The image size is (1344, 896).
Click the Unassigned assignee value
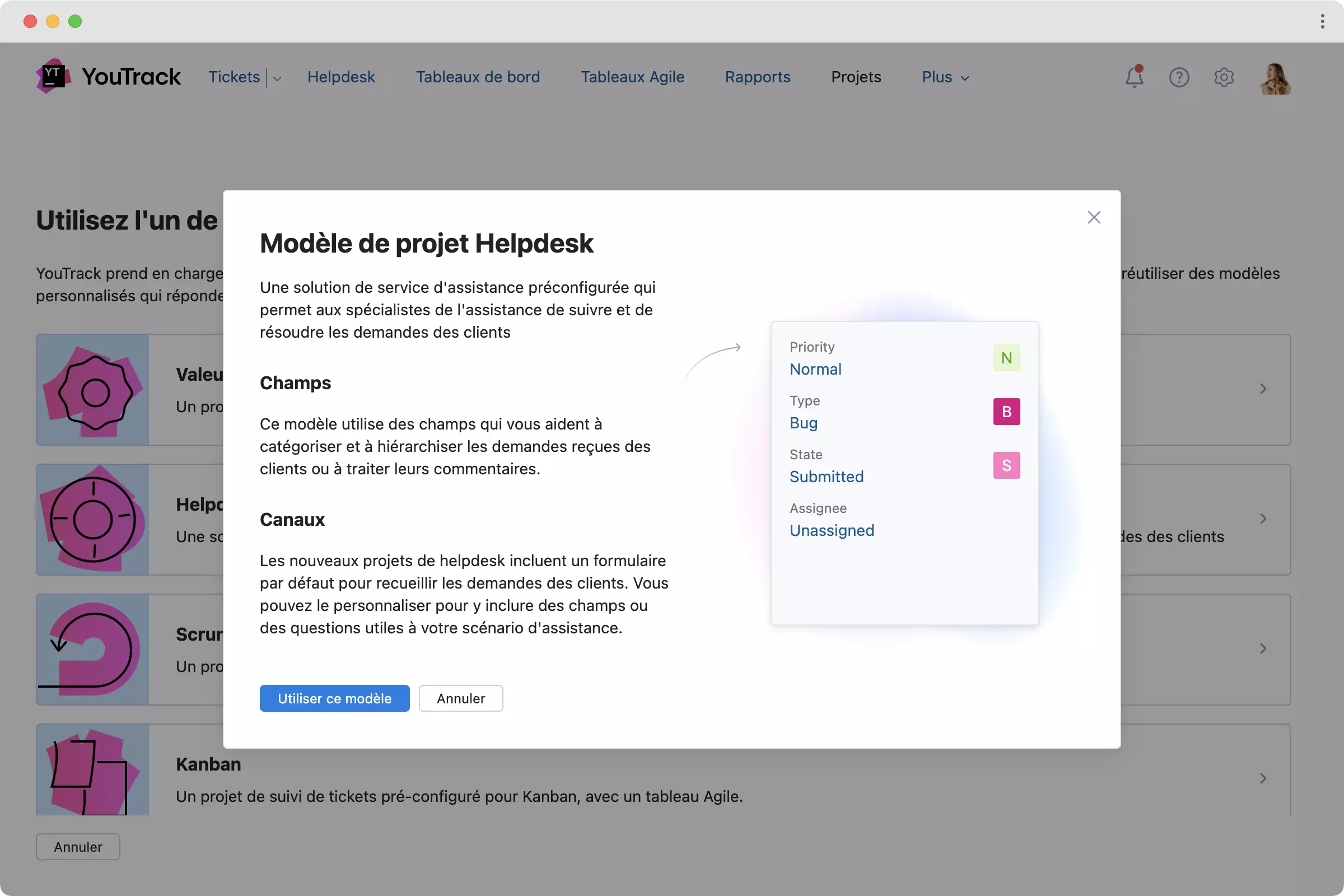click(x=832, y=530)
